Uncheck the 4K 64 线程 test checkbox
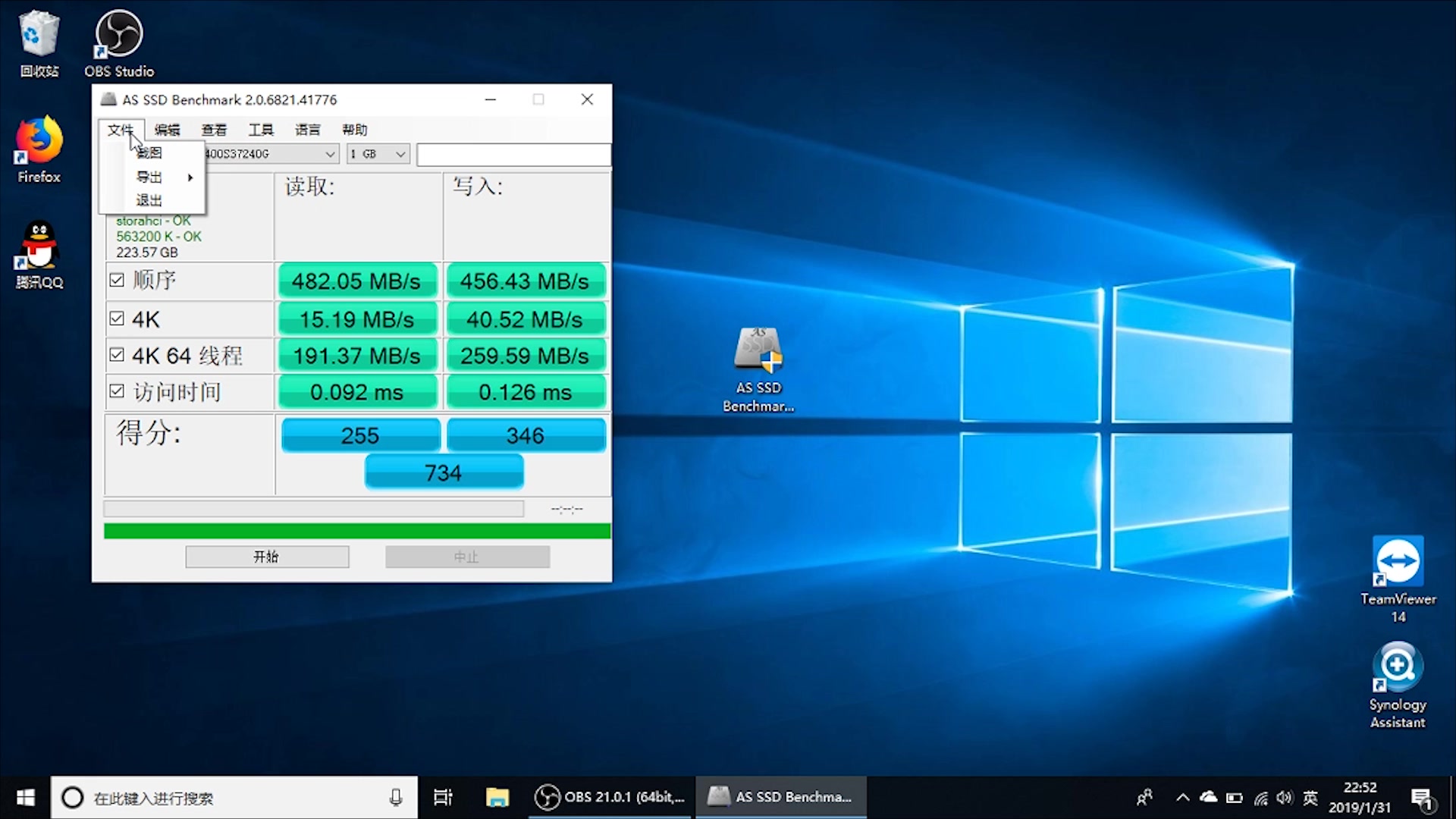Viewport: 1456px width, 819px height. point(117,355)
